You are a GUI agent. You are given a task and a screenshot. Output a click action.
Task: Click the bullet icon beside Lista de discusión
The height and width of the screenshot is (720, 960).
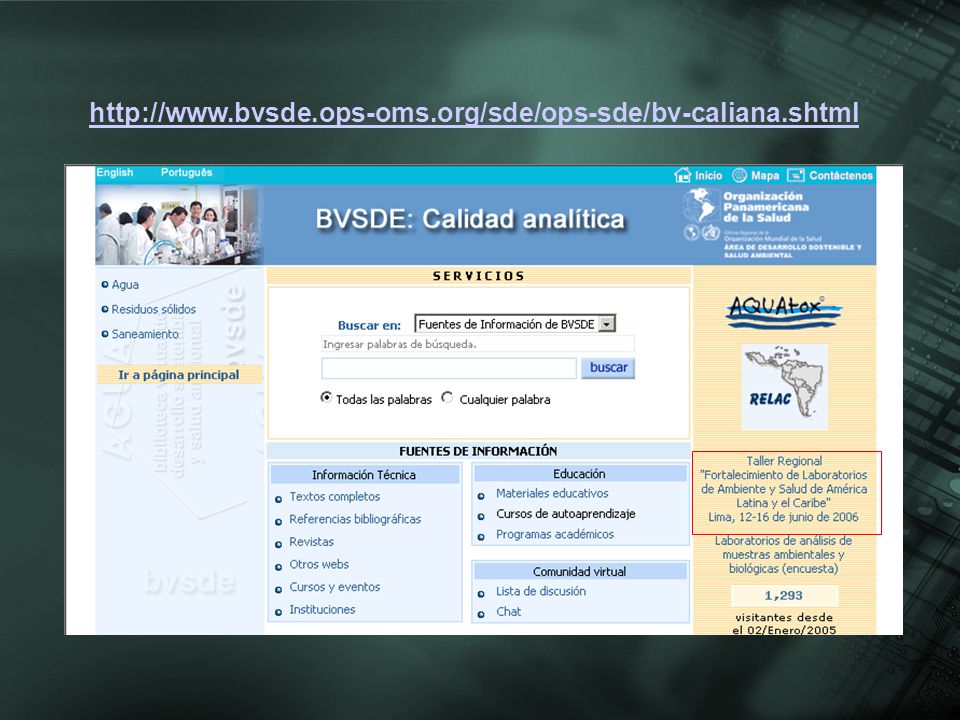481,594
